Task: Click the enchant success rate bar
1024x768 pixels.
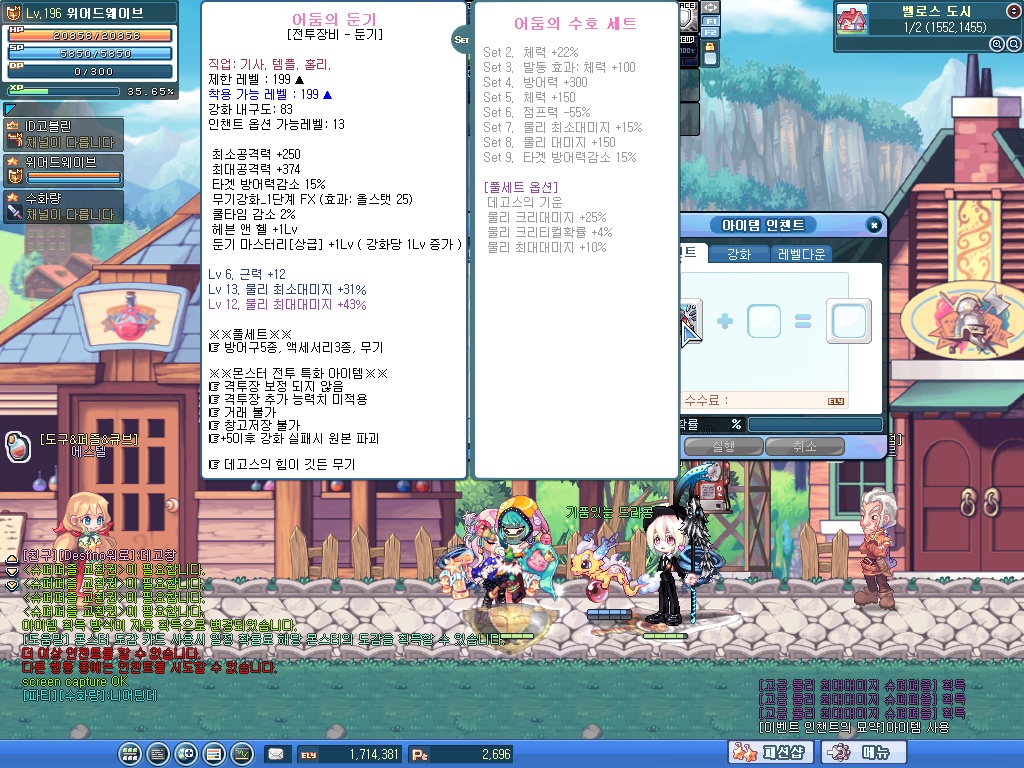Action: pos(814,424)
